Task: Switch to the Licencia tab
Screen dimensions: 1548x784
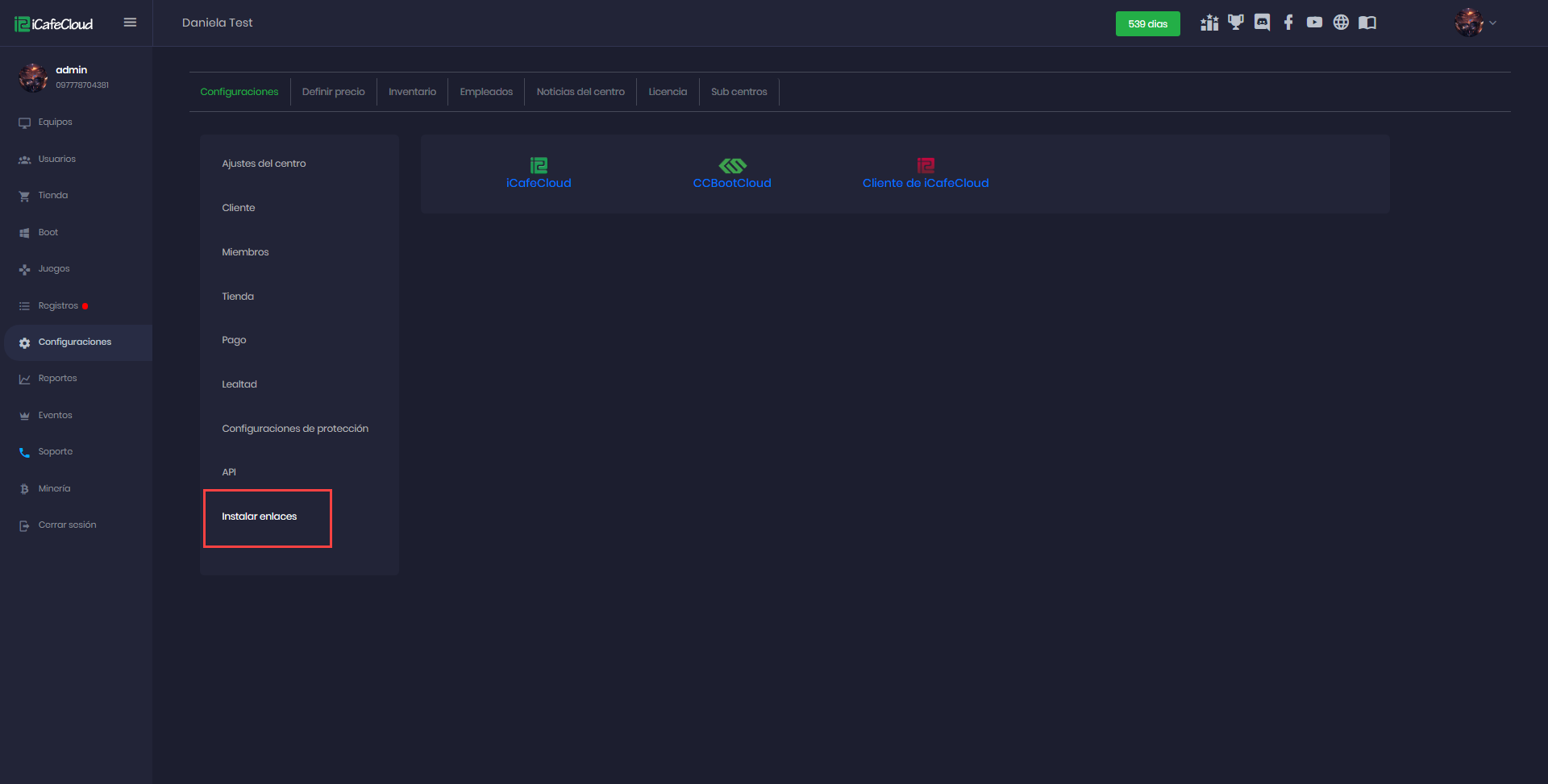Action: (x=668, y=92)
